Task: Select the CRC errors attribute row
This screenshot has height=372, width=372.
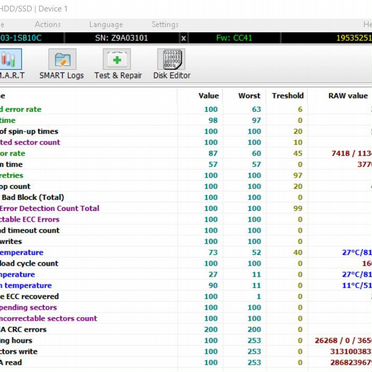Action: (186, 329)
